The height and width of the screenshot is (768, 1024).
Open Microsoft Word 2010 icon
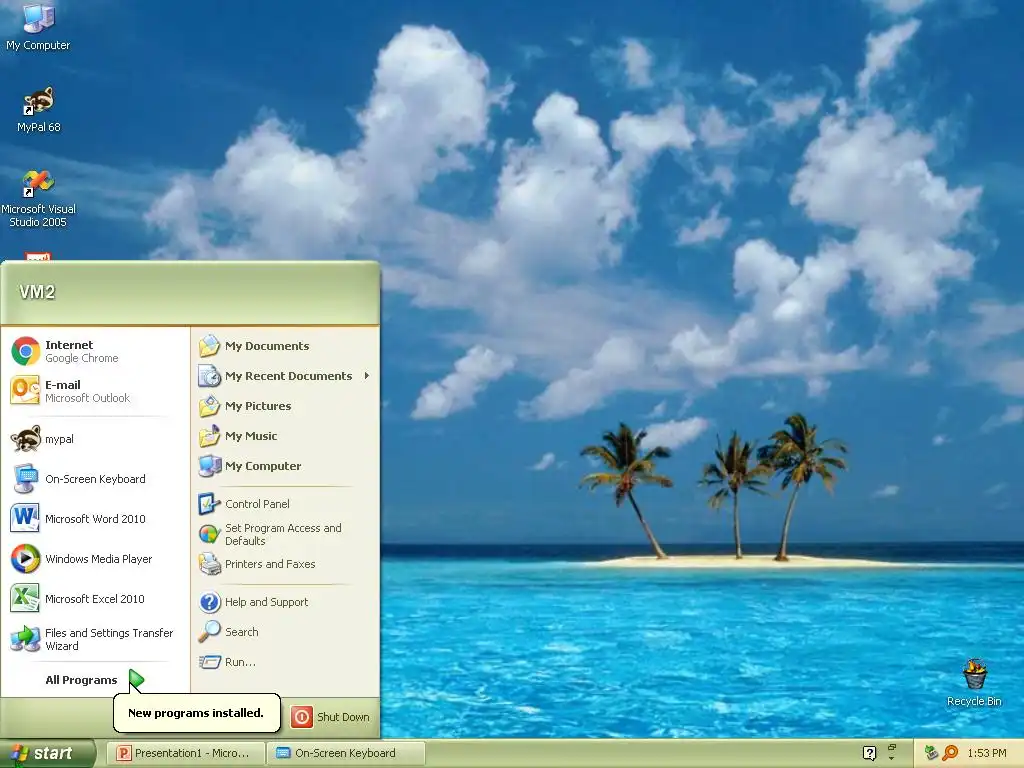click(x=25, y=519)
